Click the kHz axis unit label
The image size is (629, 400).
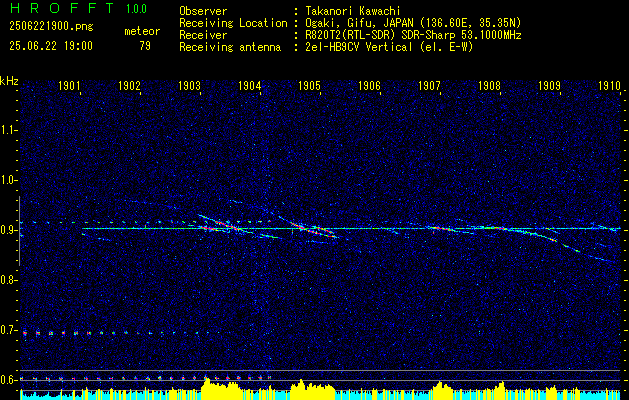coord(9,81)
